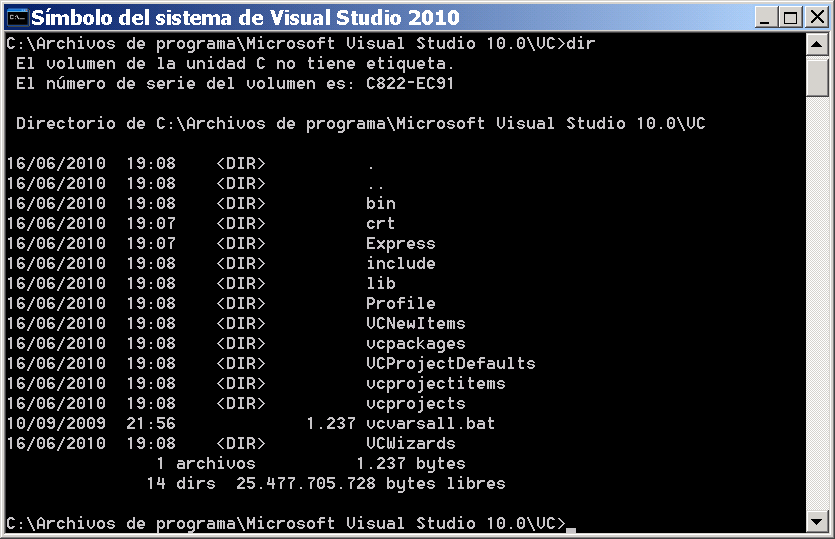Click the scrollbar down arrow
835x539 pixels.
(x=817, y=521)
